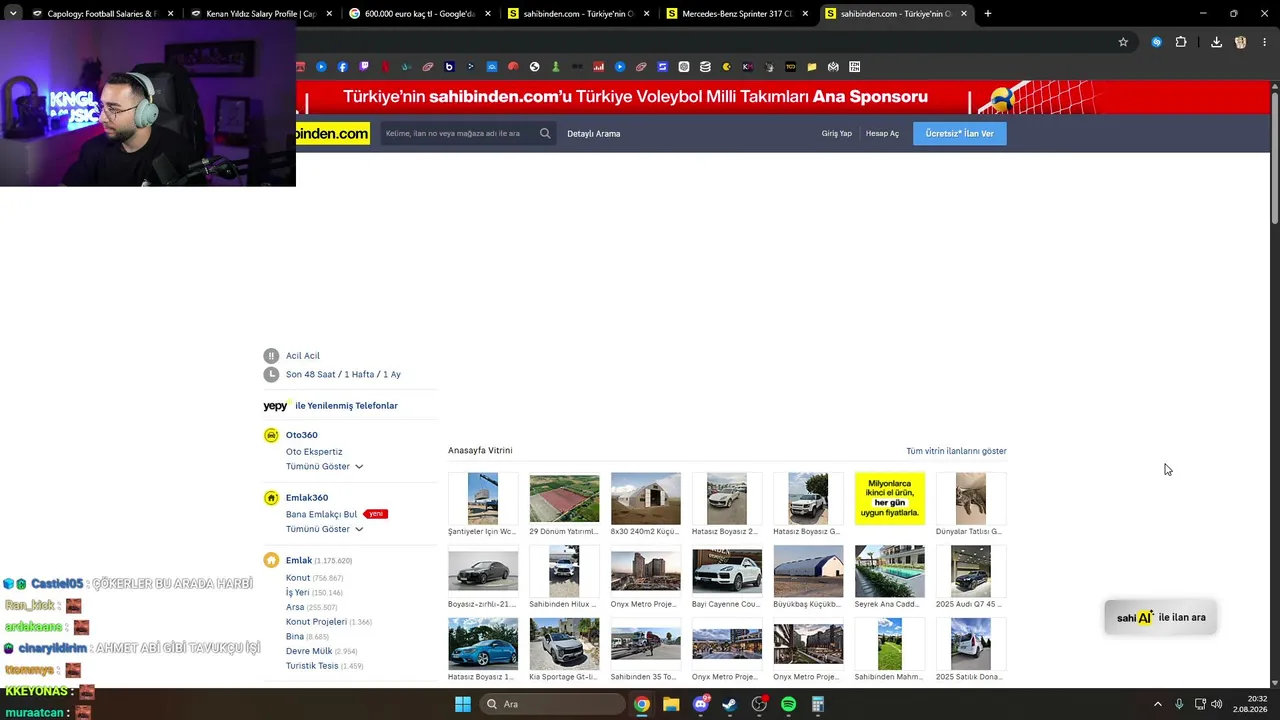Click the Oto360 car icon
Screen dimensions: 1280x720
(271, 435)
